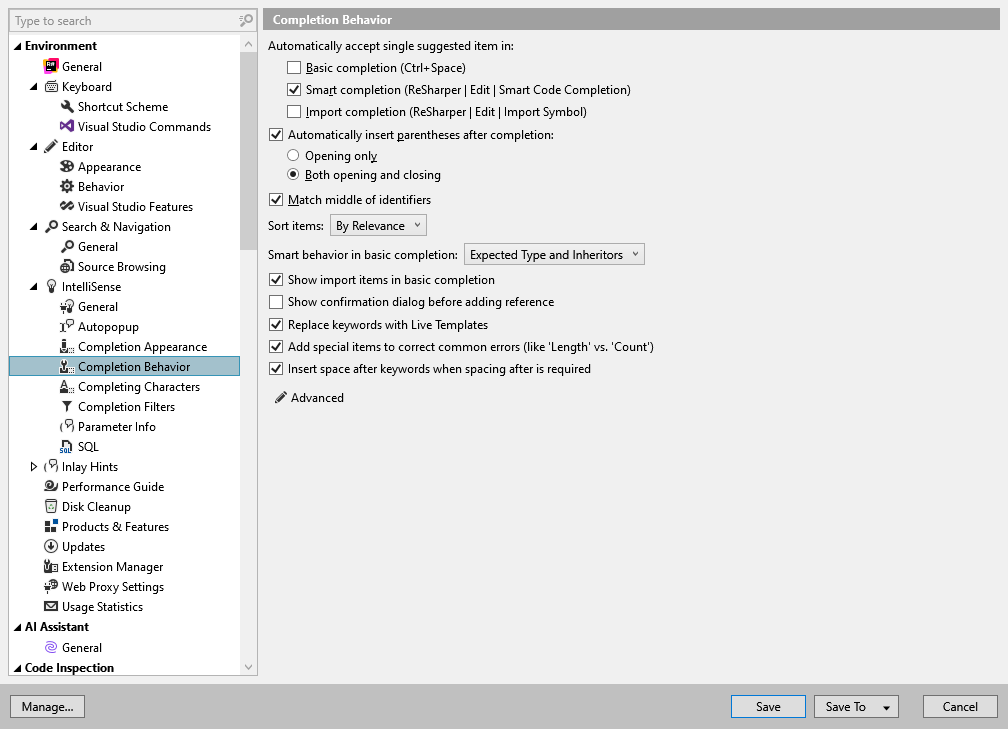Open Disk Cleanup using its icon

tap(50, 506)
